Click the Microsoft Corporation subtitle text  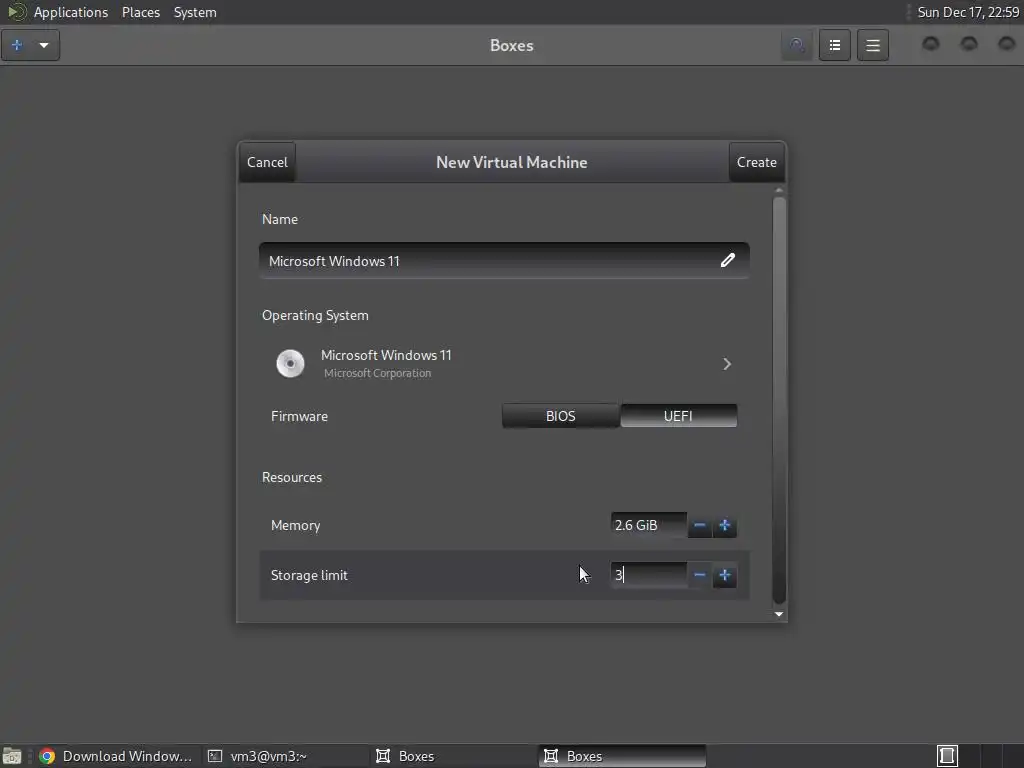(x=377, y=374)
